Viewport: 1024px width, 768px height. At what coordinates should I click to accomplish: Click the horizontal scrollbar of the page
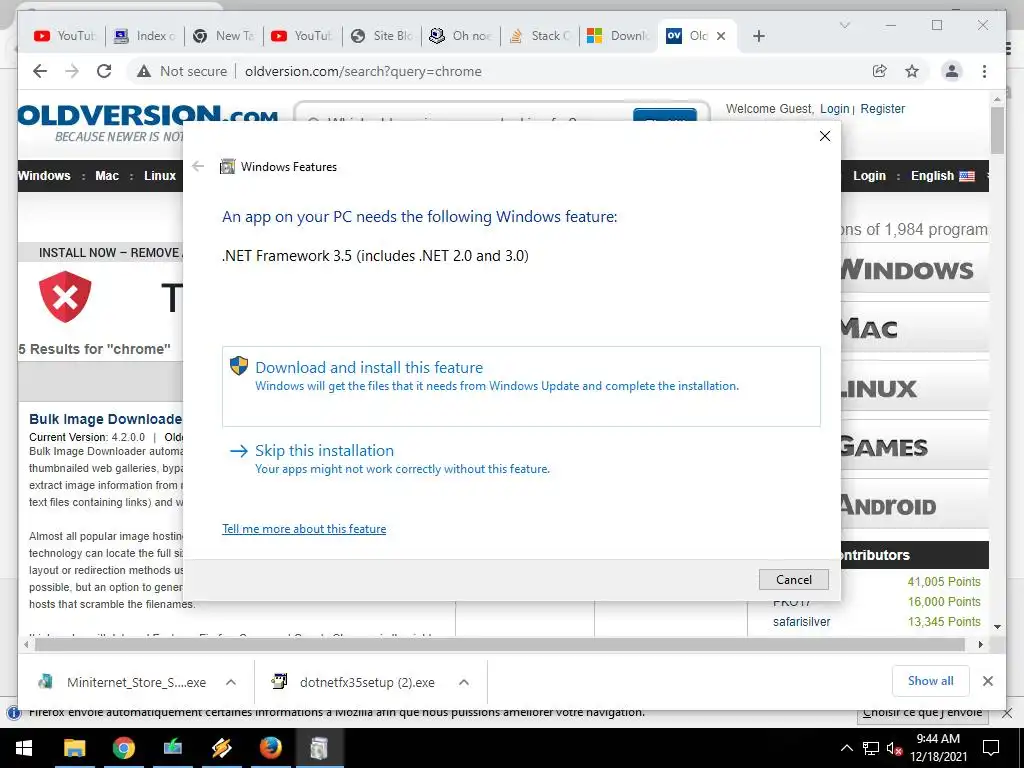(500, 645)
